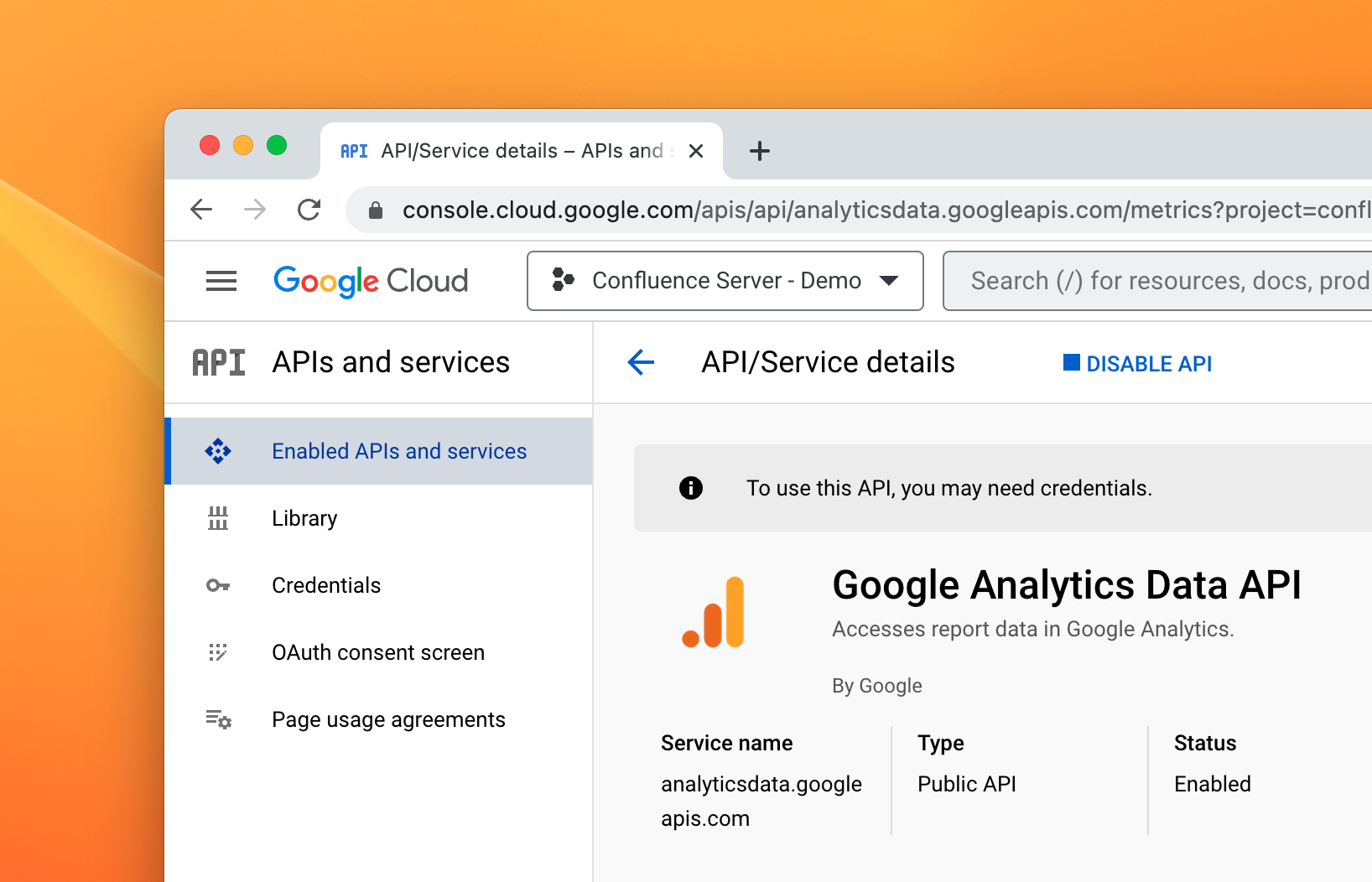1372x882 pixels.
Task: Click the lock icon in address bar
Action: [376, 210]
